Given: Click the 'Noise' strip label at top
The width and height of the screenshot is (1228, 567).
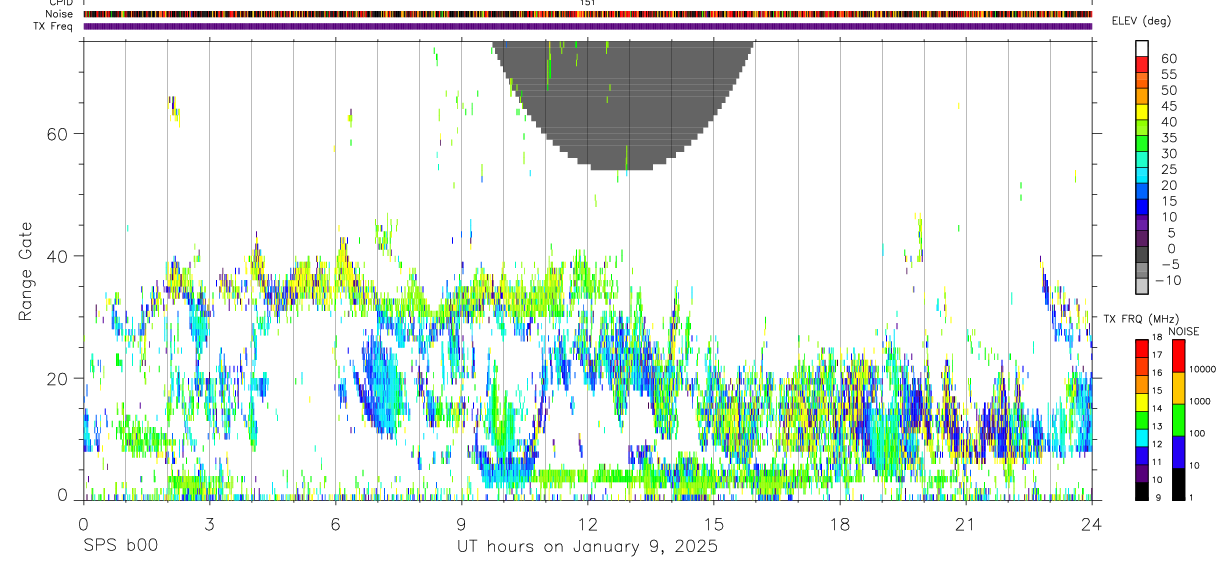Looking at the screenshot, I should pos(60,14).
